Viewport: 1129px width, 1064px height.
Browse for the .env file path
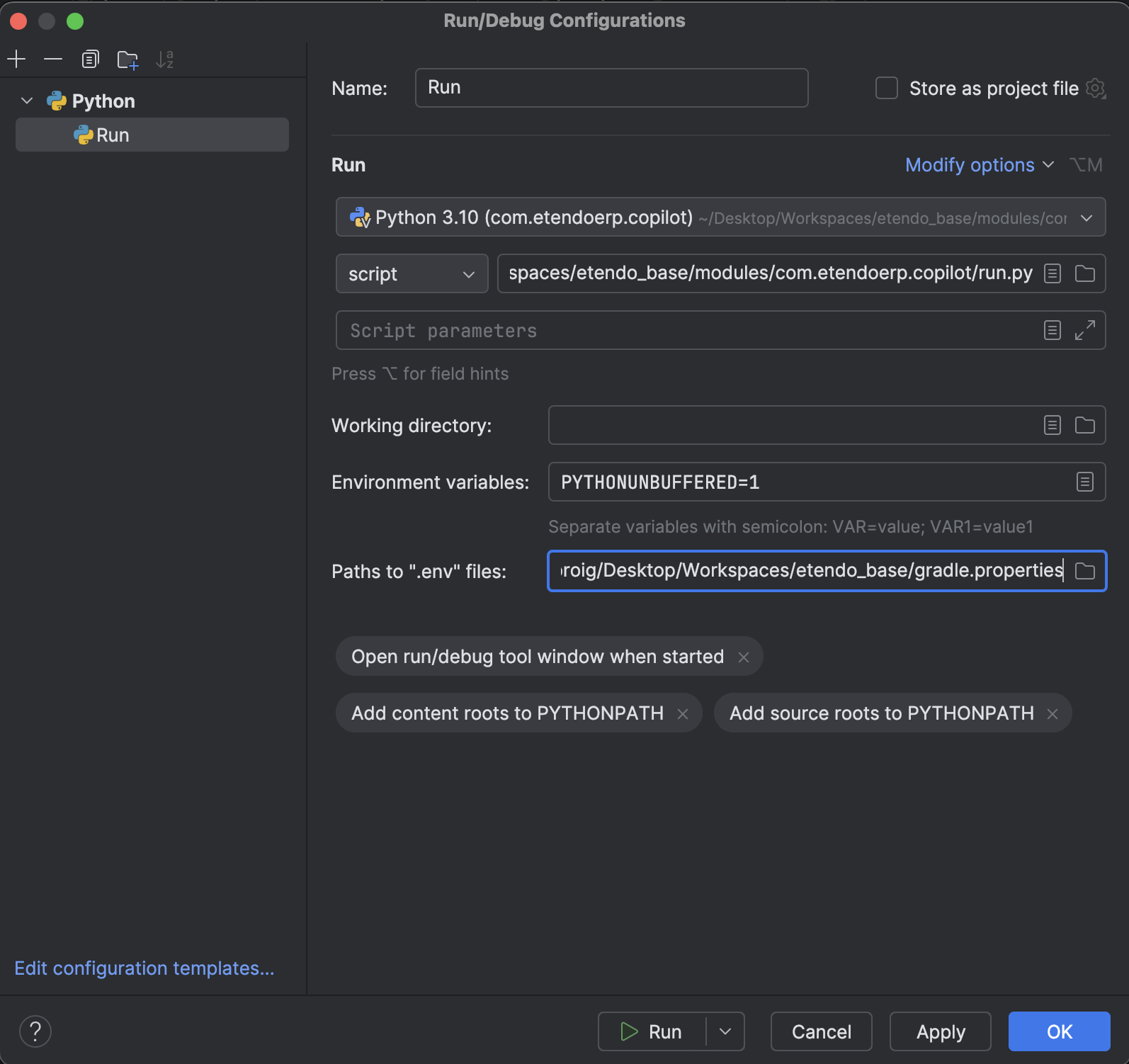point(1084,571)
